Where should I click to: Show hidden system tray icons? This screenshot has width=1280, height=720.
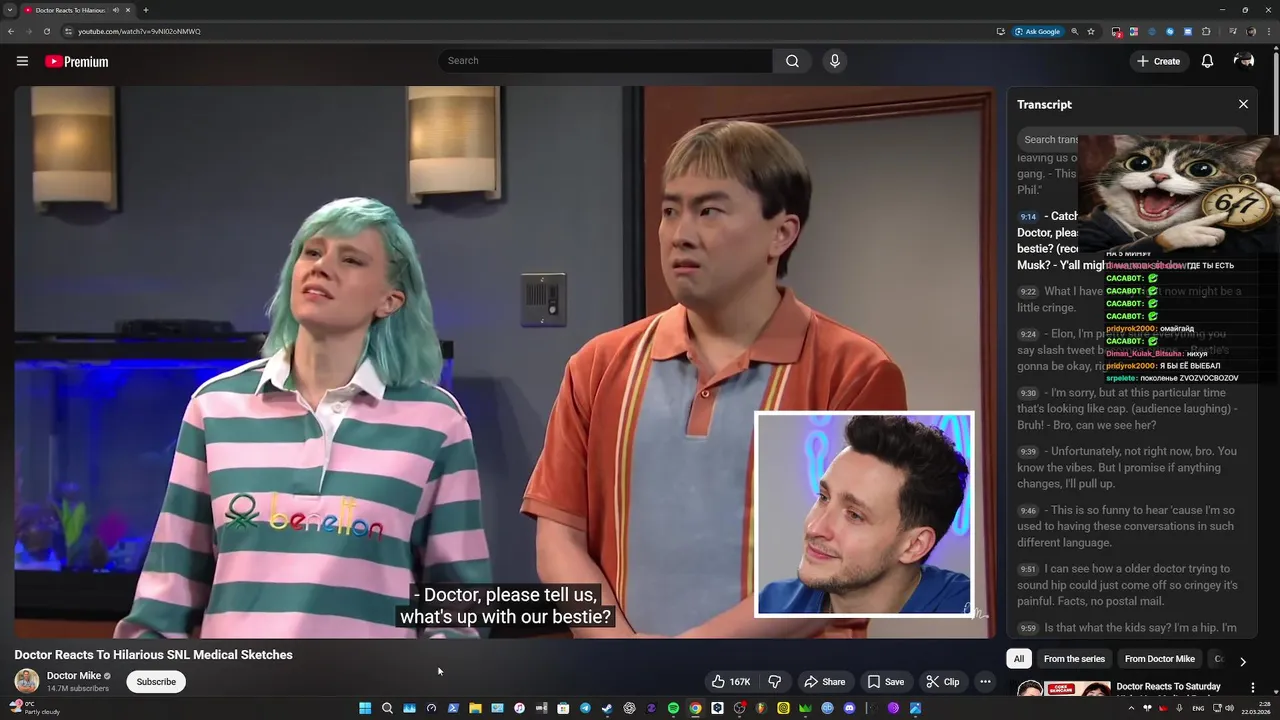[1132, 708]
